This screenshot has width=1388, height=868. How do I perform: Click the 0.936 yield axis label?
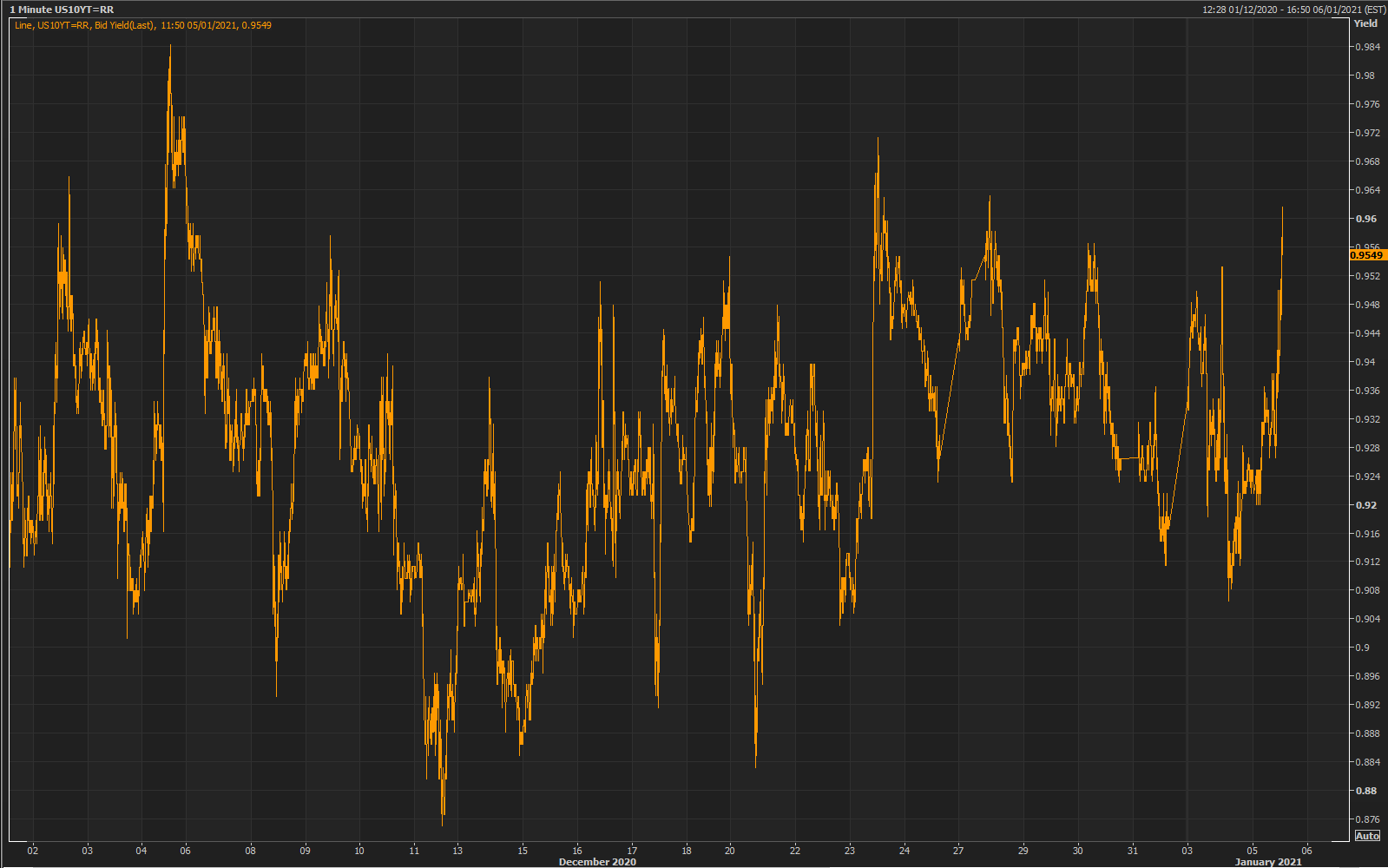1368,391
